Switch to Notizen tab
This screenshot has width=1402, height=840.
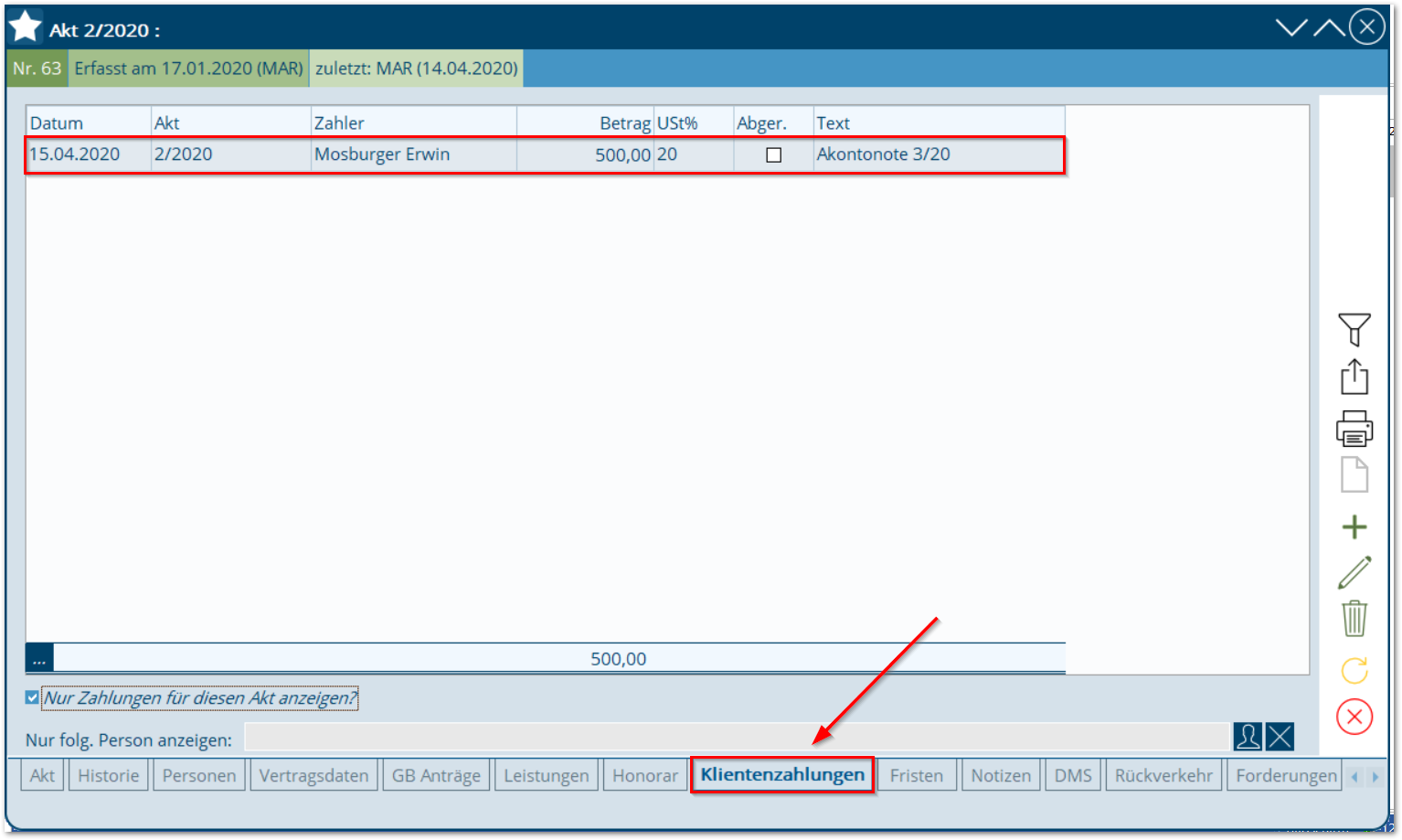click(1001, 775)
